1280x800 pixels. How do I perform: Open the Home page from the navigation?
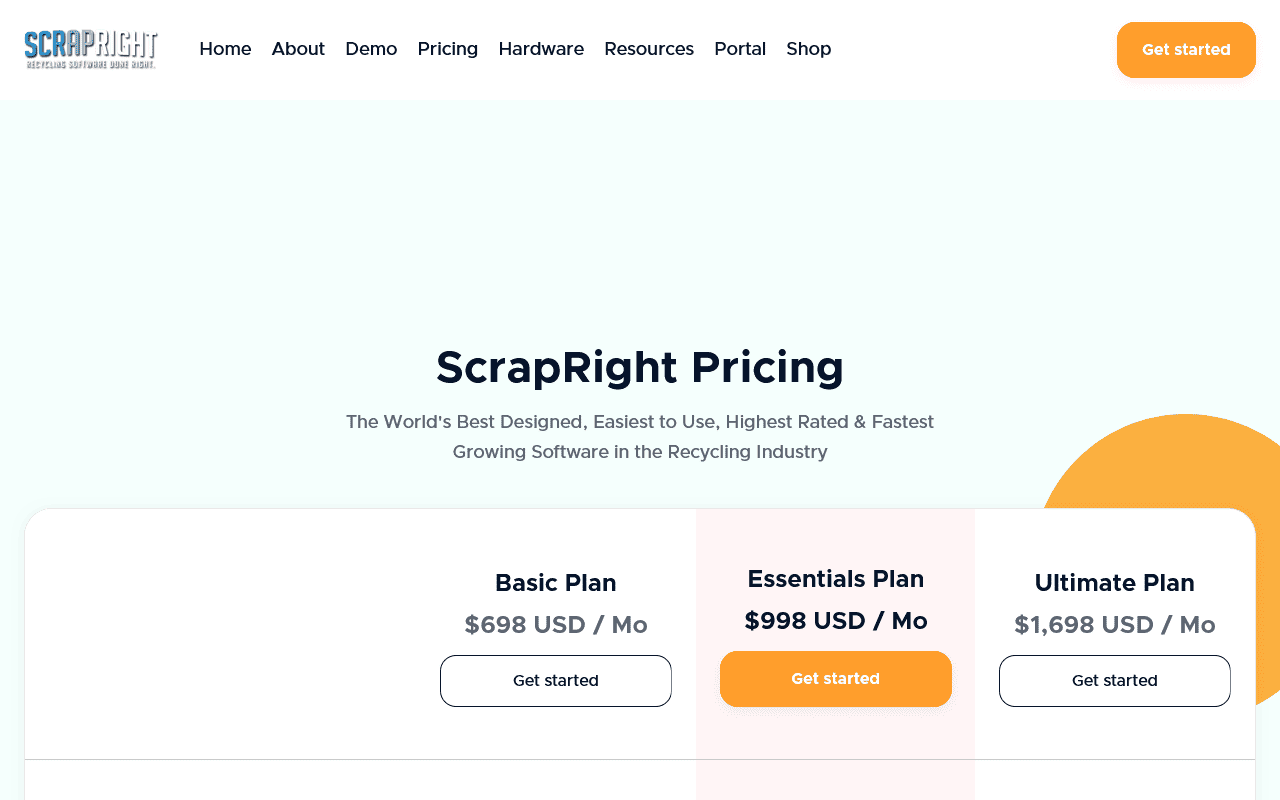tap(225, 48)
